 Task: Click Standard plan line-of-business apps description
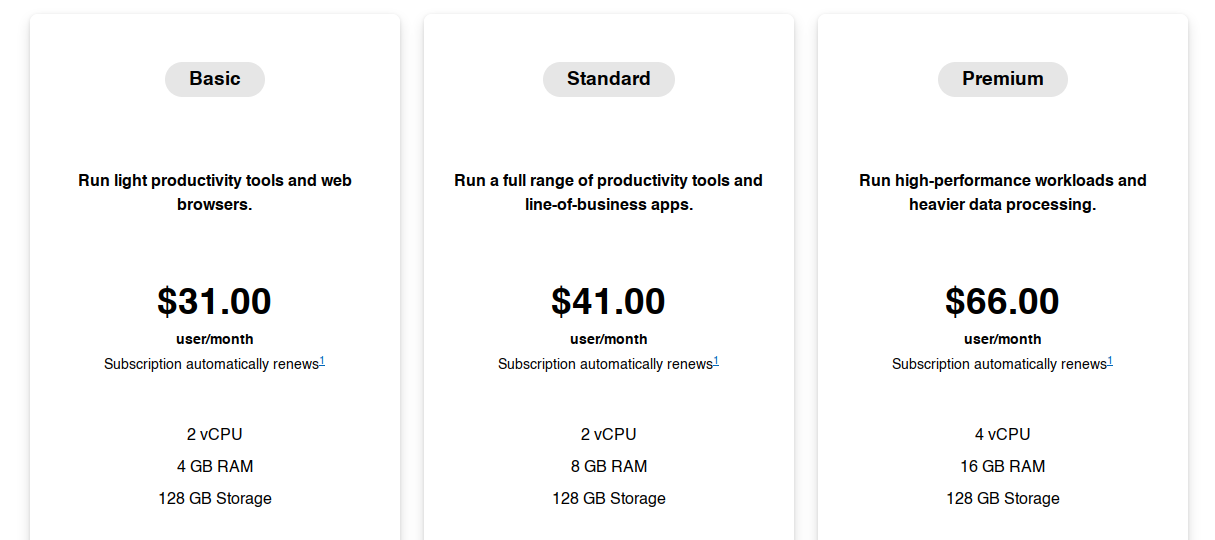(x=609, y=193)
